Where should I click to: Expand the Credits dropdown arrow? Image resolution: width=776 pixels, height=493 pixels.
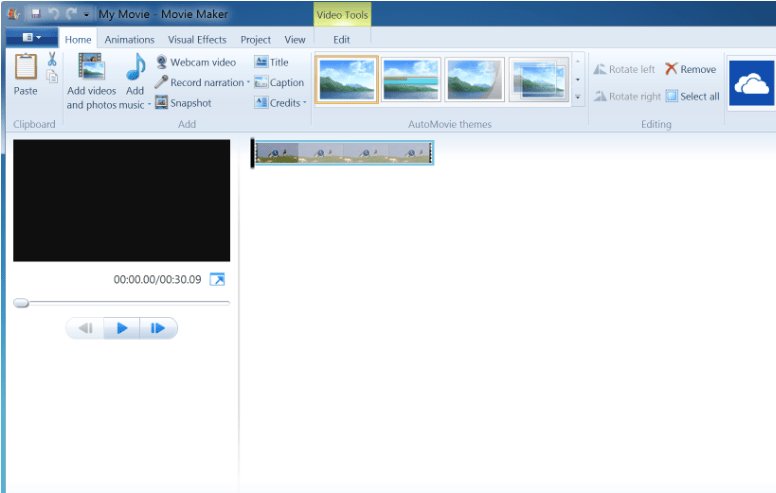tap(305, 102)
